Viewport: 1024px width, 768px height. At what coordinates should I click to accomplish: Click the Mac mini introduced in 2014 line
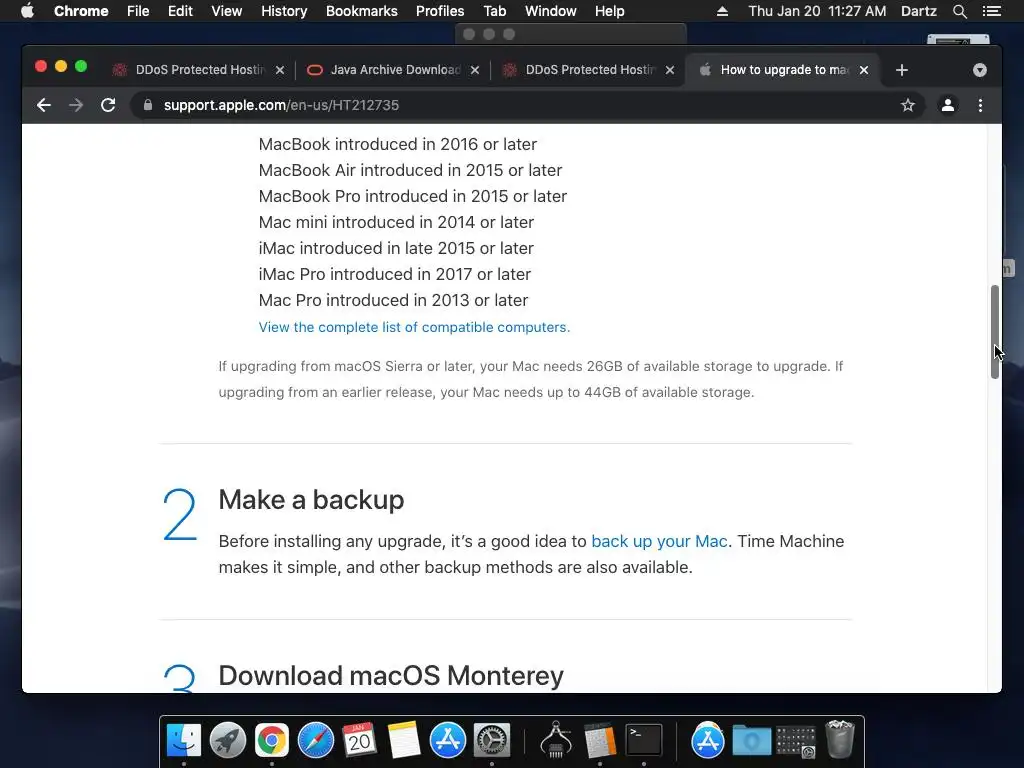point(396,223)
